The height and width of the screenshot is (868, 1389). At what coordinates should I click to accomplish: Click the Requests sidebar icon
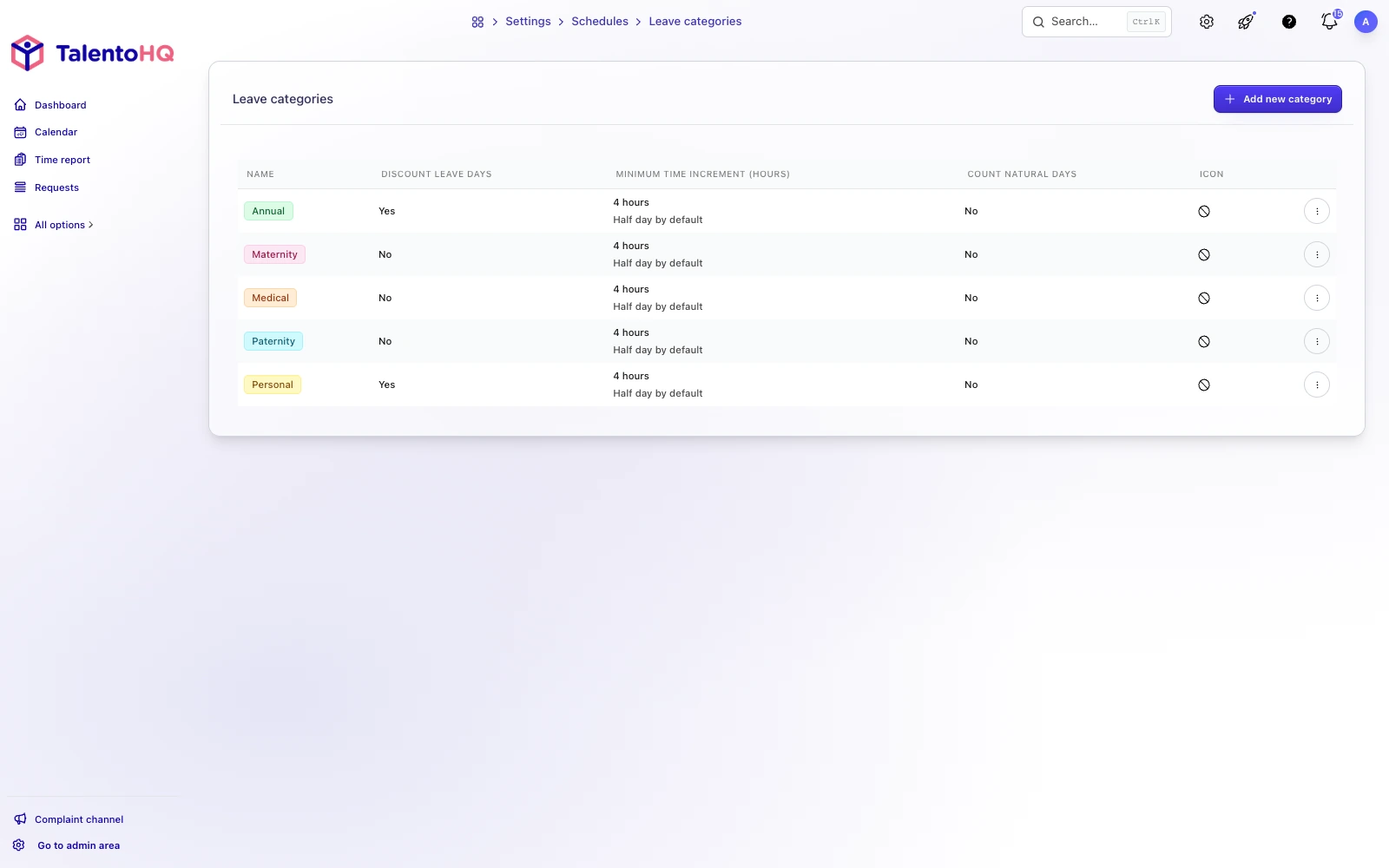(x=20, y=187)
